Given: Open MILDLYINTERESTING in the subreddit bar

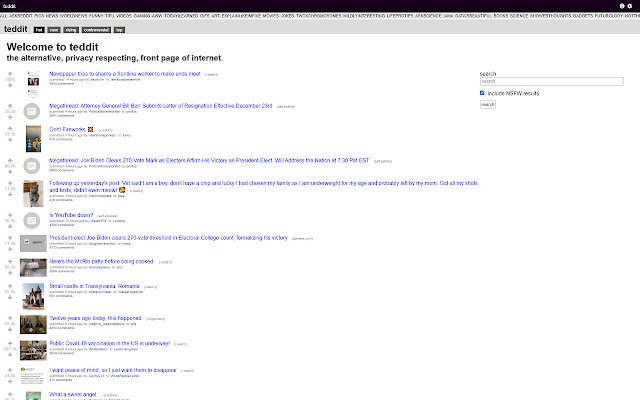Looking at the screenshot, I should click(x=364, y=16).
